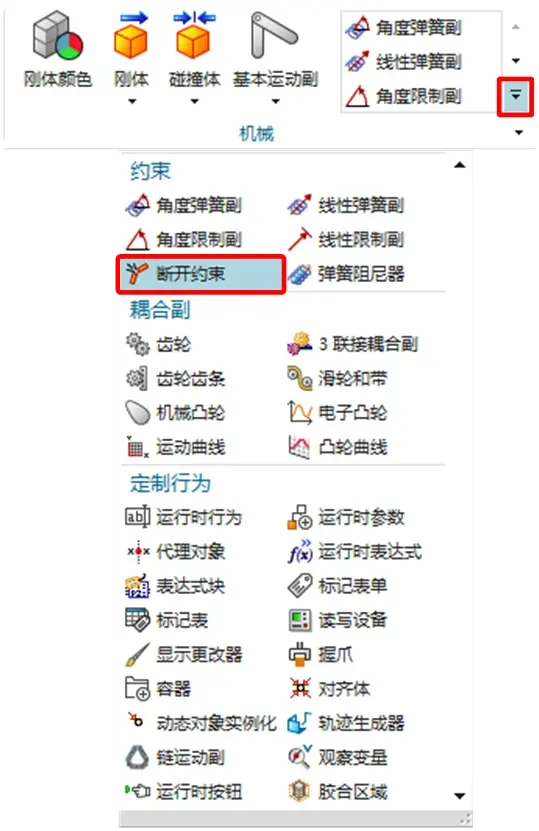This screenshot has width=539, height=831.
Task: Click the 线性弹簧副 item in the ribbon gallery
Action: pyautogui.click(x=404, y=62)
